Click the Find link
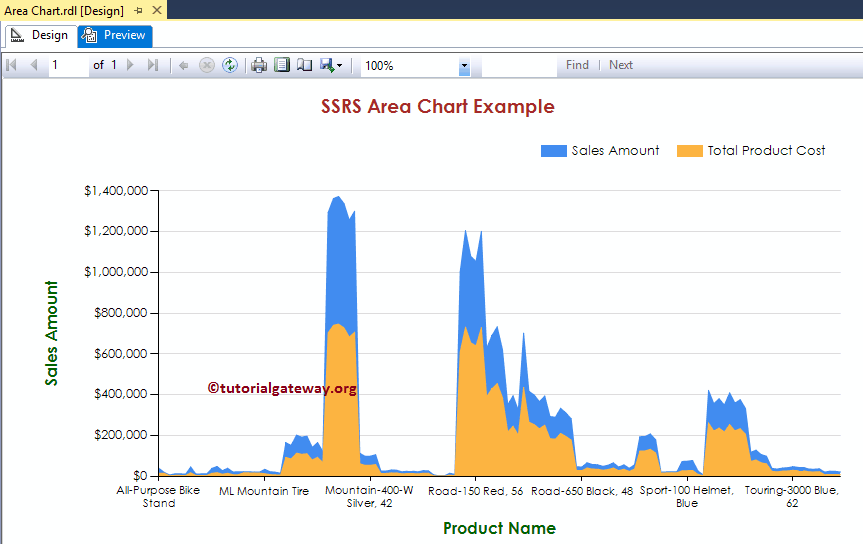Screen dimensions: 863x544 pyautogui.click(x=577, y=65)
